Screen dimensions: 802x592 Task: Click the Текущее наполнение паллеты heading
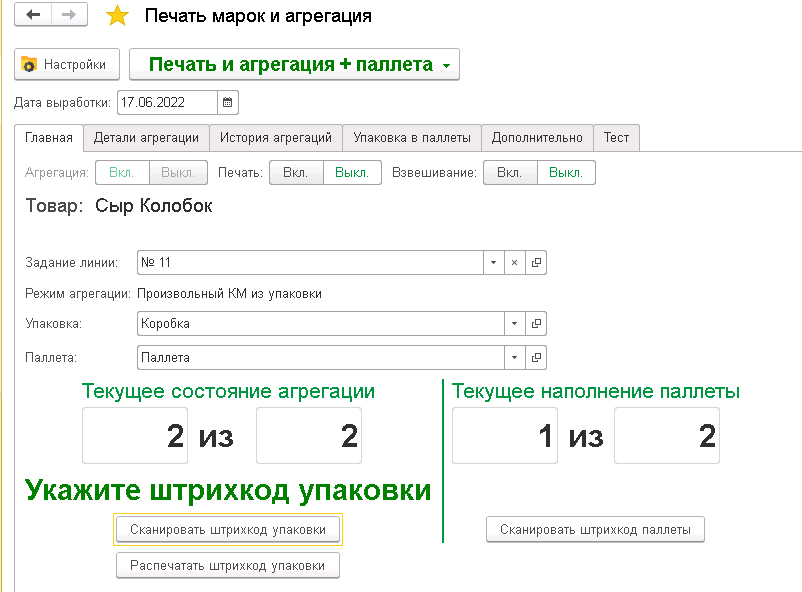tap(596, 391)
